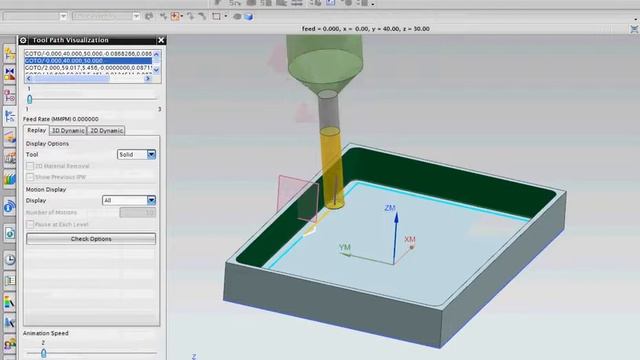Click the tool path position slider handle
Screen dimensions: 640x360
coord(29,99)
